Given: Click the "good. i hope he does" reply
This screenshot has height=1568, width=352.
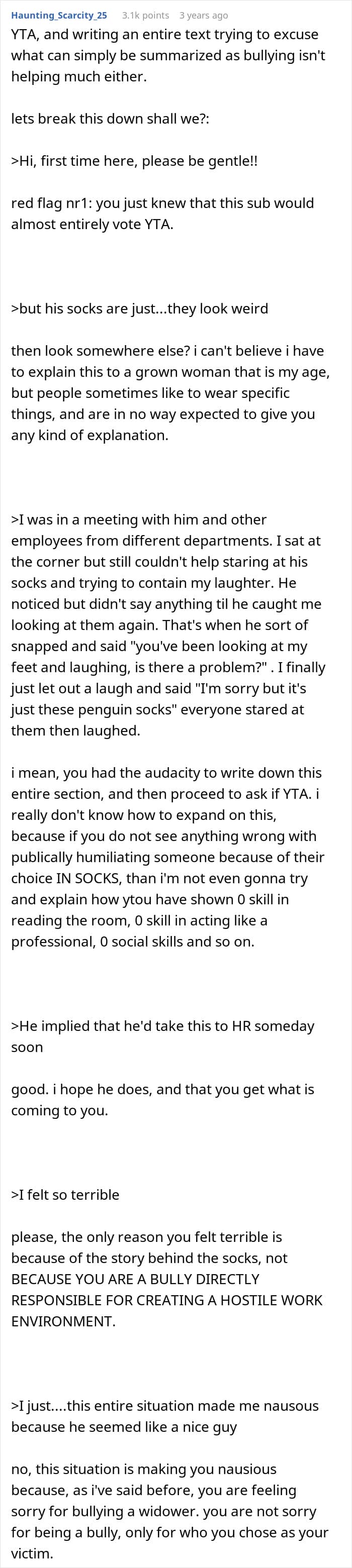Looking at the screenshot, I should coord(162,1099).
